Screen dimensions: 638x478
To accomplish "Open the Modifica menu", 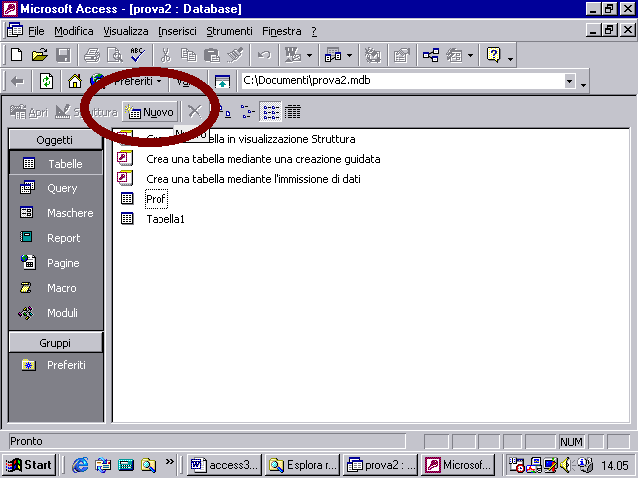I will point(74,31).
